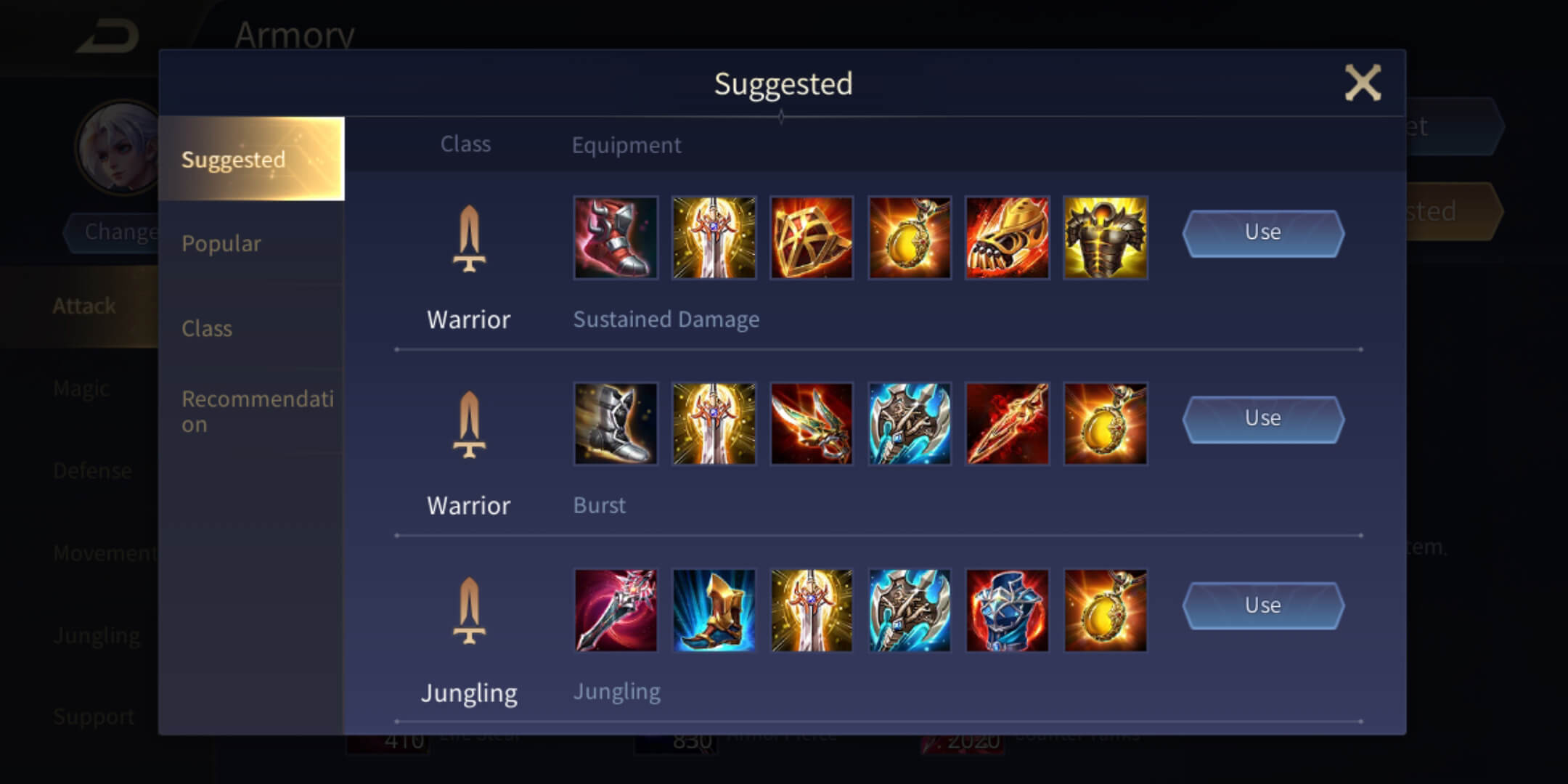Select the highlighted Suggested sidebar tab
The width and height of the screenshot is (1568, 784).
click(x=251, y=159)
